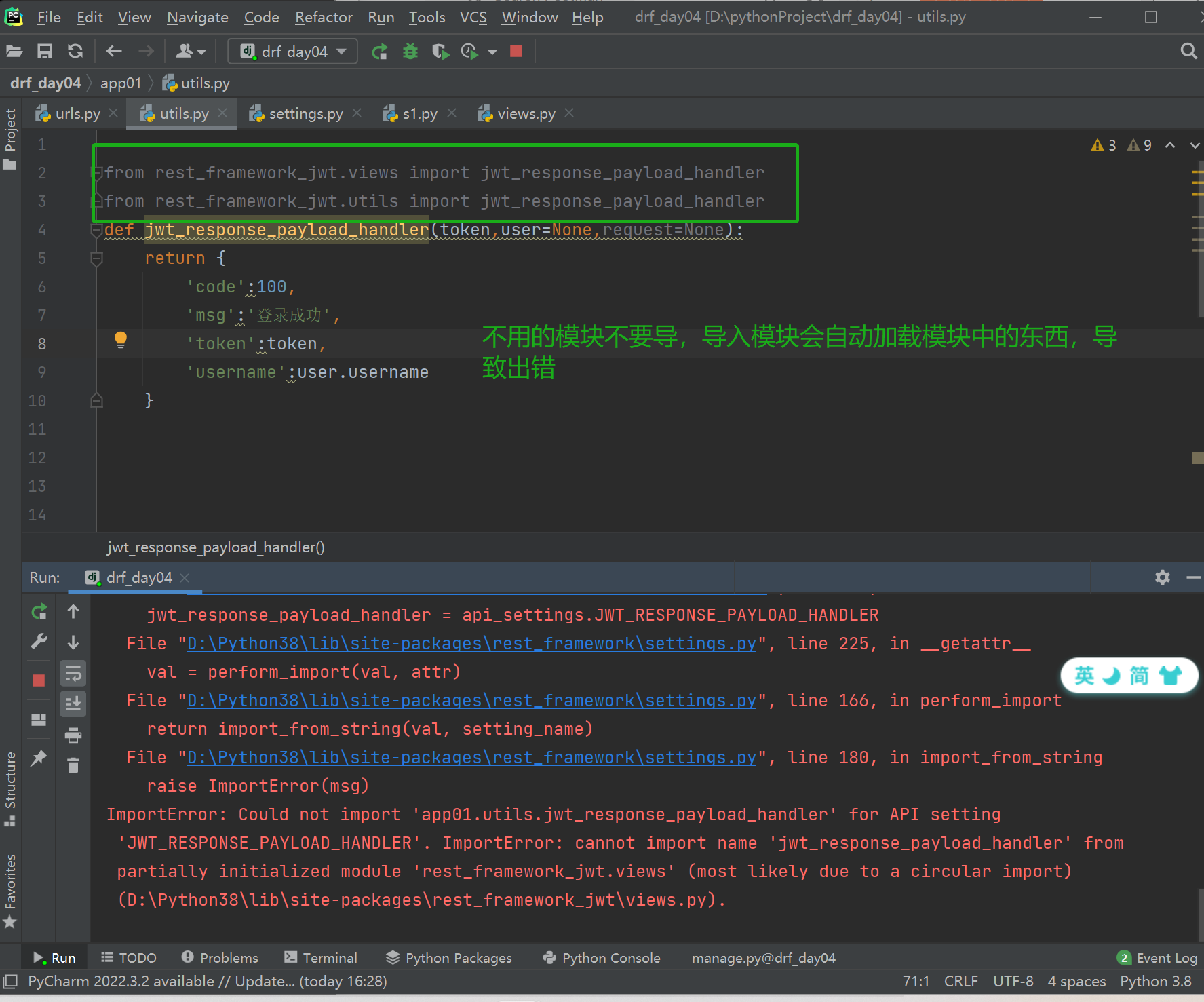Open the Navigate menu

click(x=197, y=17)
